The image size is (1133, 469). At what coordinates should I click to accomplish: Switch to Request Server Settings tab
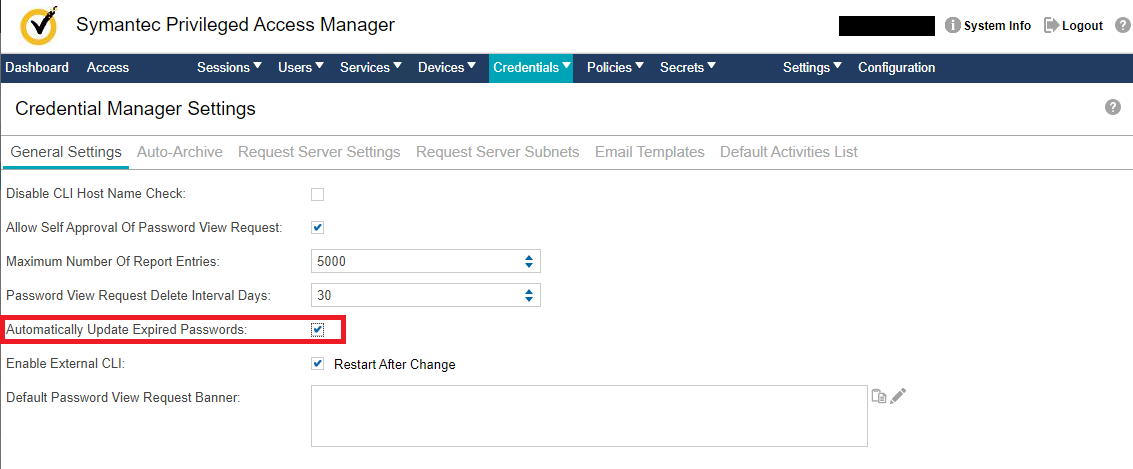(x=319, y=152)
